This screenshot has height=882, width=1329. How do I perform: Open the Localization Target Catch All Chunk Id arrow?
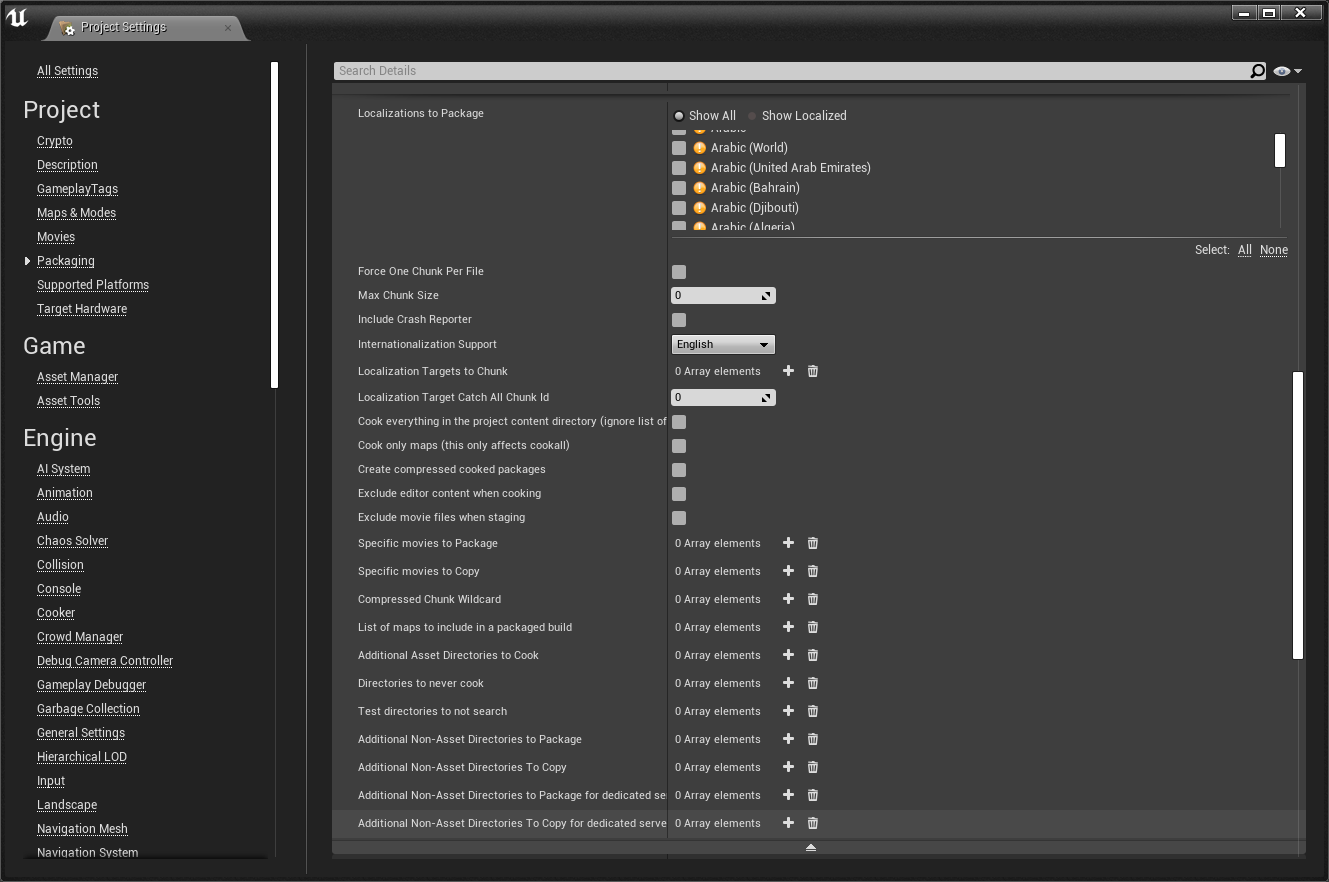click(766, 398)
